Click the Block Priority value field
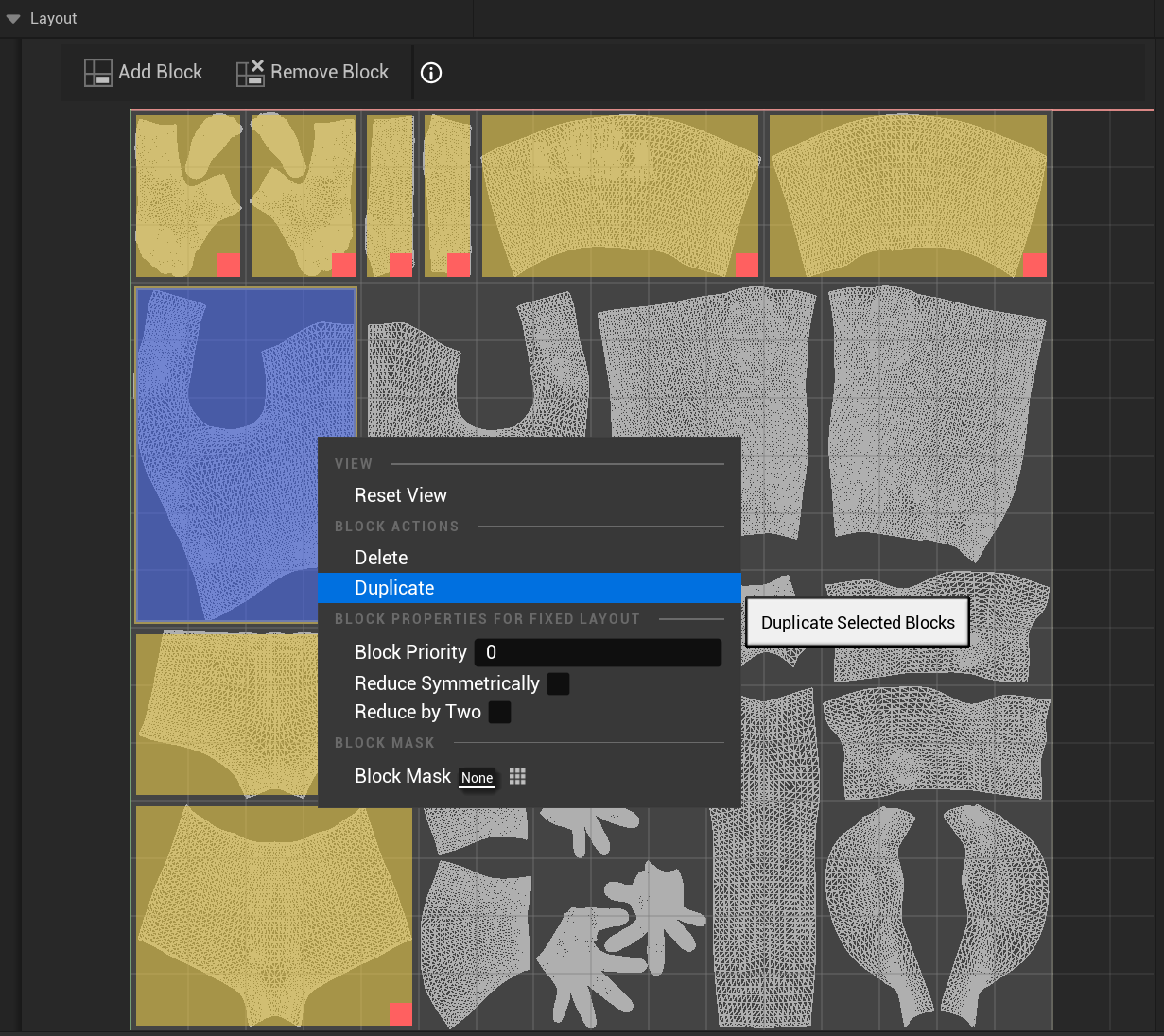Viewport: 1164px width, 1036px height. click(598, 652)
